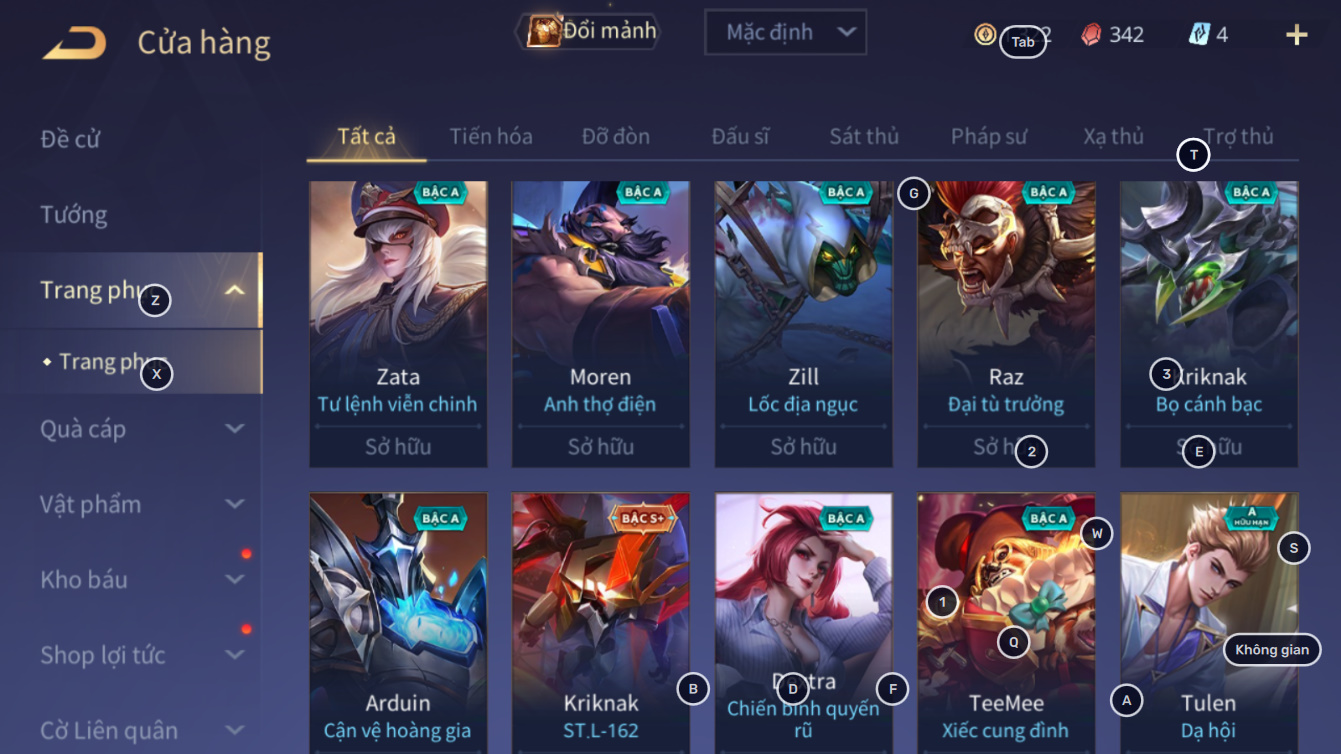Select the Moren Anh thợ điện skin card
Image resolution: width=1341 pixels, height=754 pixels.
coord(601,324)
